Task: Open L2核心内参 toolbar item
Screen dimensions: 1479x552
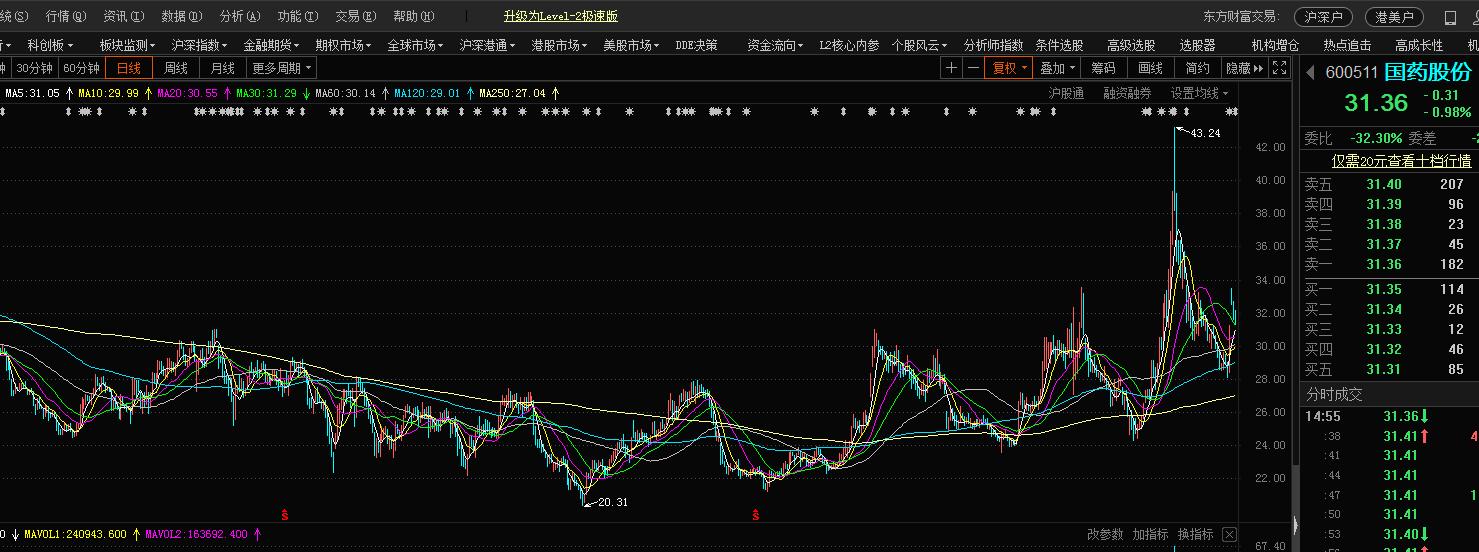Action: (x=849, y=45)
